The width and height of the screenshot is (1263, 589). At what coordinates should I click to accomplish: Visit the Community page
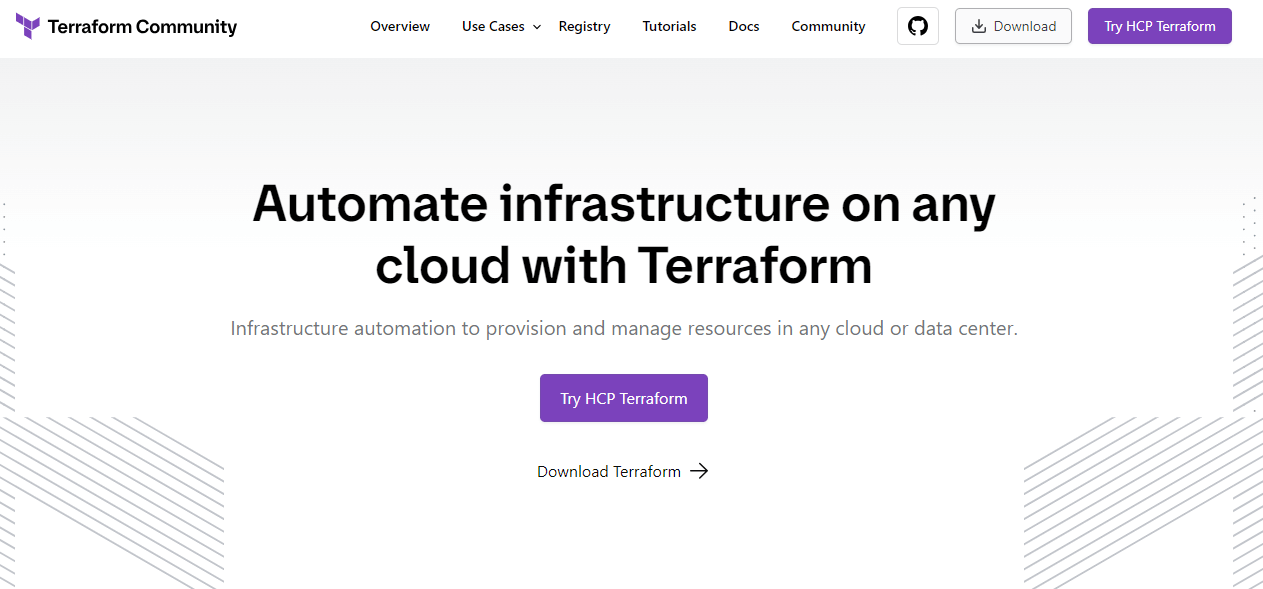click(x=828, y=26)
